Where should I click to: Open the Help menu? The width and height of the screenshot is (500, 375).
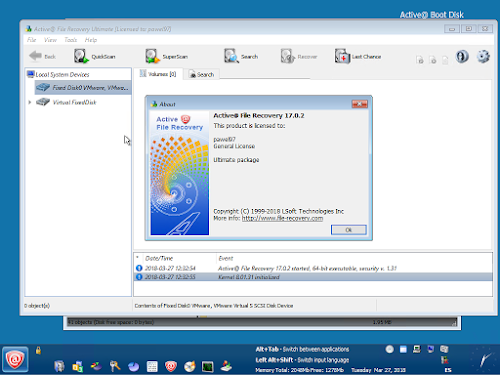[x=91, y=40]
